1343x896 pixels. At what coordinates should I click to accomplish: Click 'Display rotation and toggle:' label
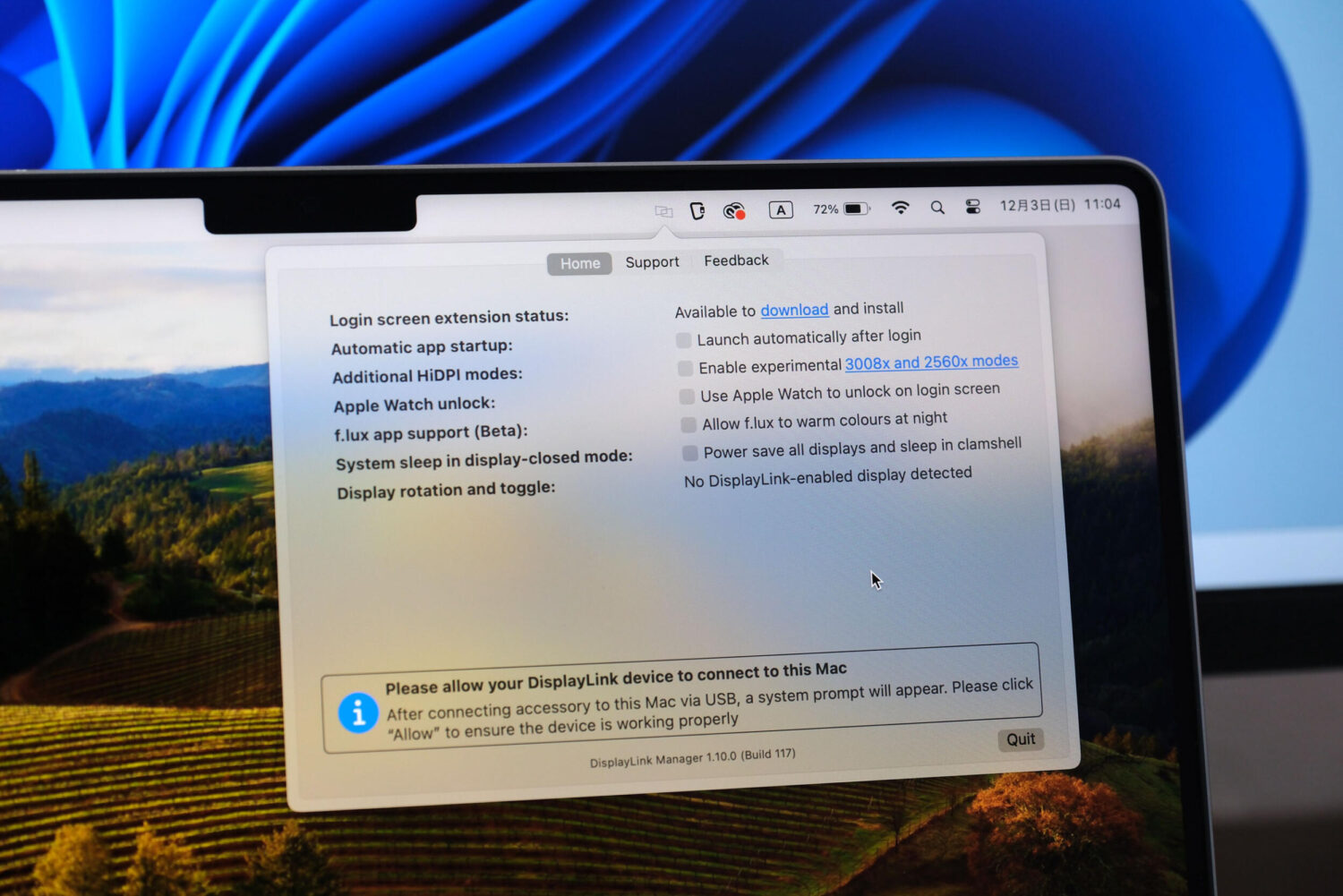[446, 491]
